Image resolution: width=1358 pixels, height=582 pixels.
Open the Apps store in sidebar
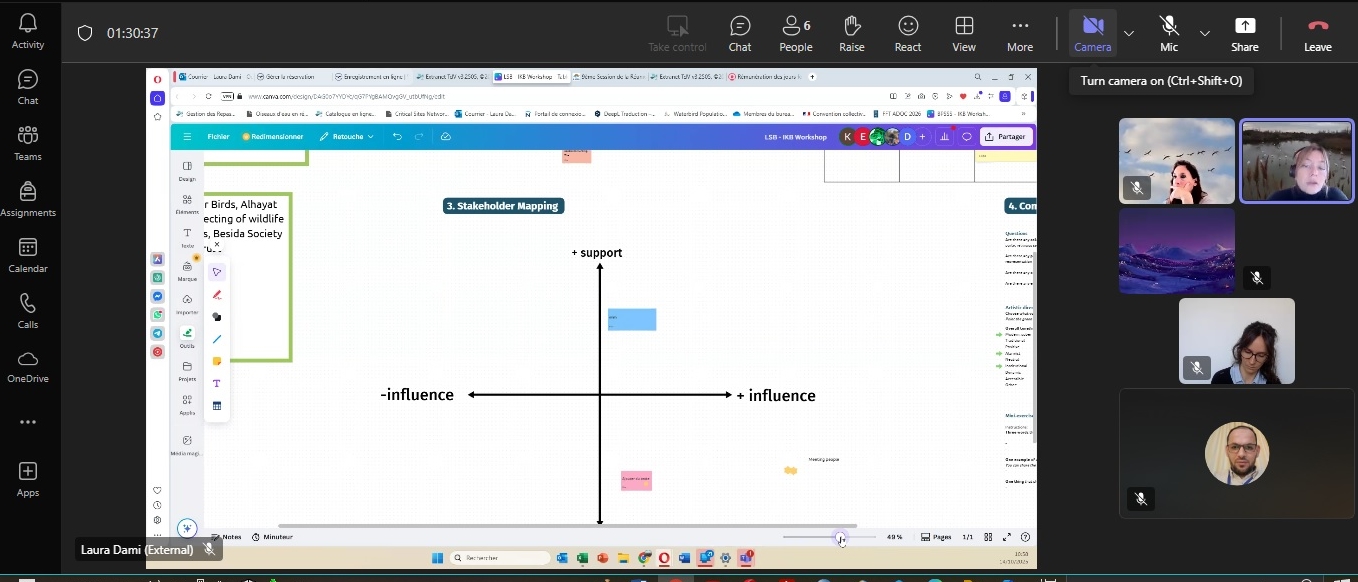pyautogui.click(x=28, y=478)
